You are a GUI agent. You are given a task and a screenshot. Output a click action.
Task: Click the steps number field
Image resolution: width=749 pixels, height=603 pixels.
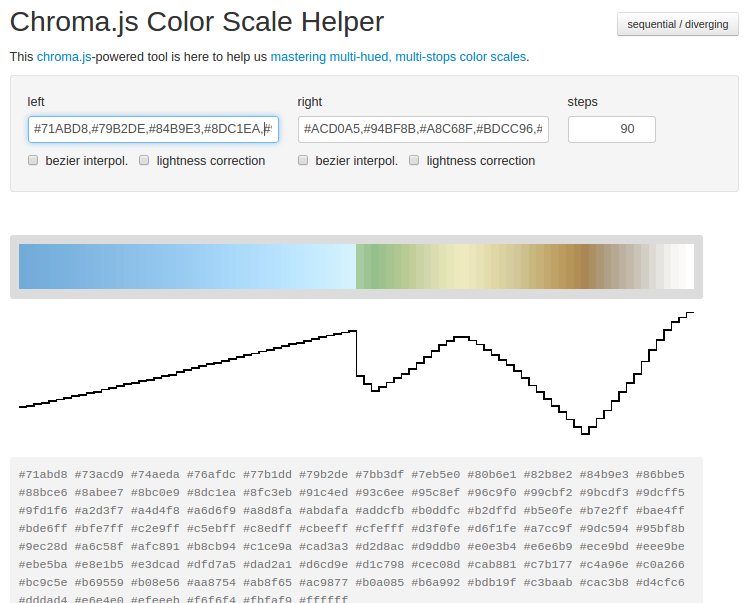coord(612,129)
